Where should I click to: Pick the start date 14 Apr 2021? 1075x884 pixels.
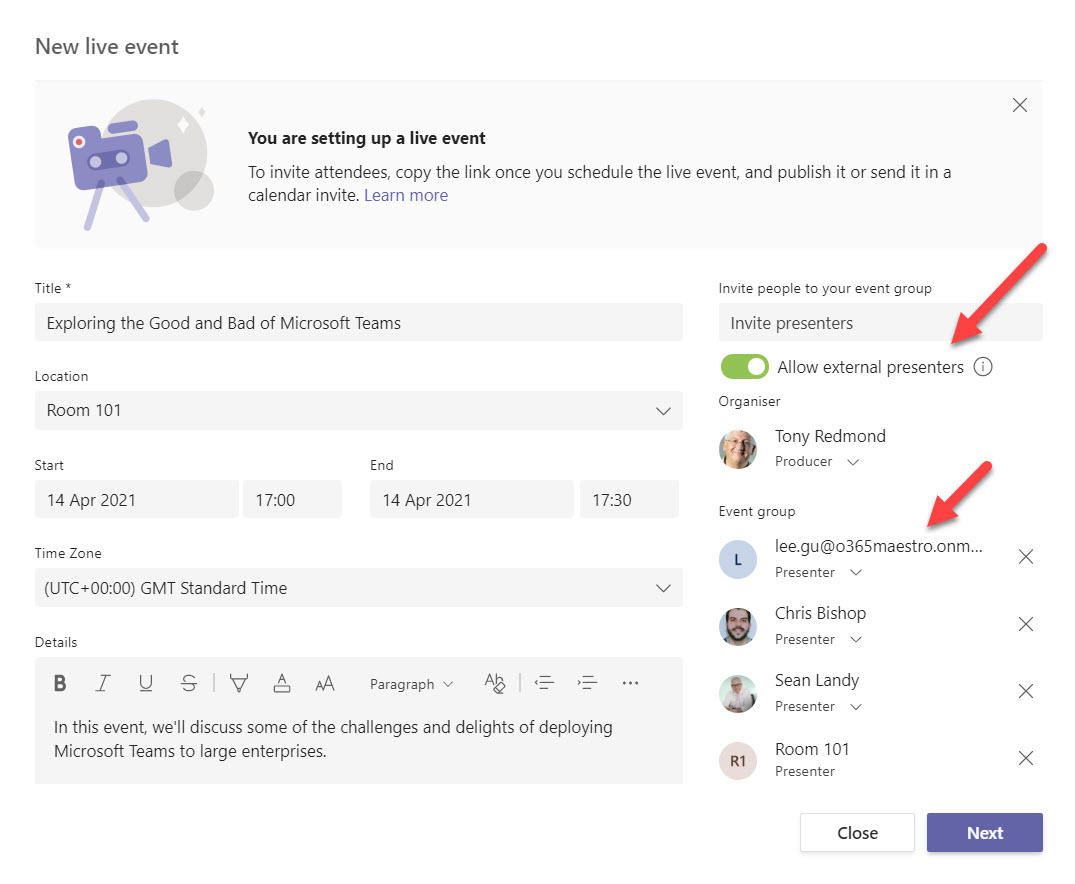tap(136, 499)
